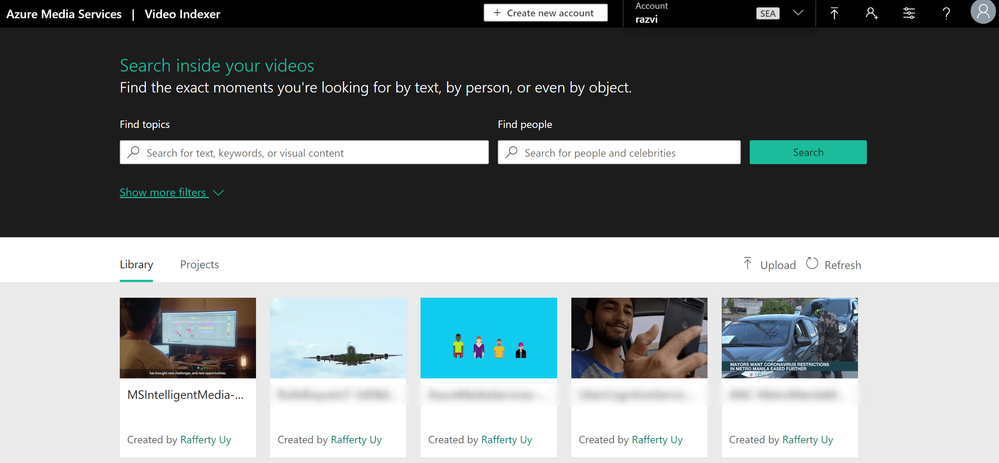Open the help question mark icon
Image resolution: width=999 pixels, height=463 pixels.
pyautogui.click(x=946, y=13)
